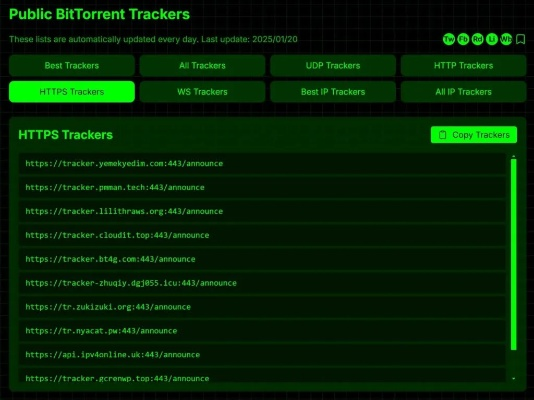View WS Trackers list
Screen dimensions: 534x400
coord(202,92)
